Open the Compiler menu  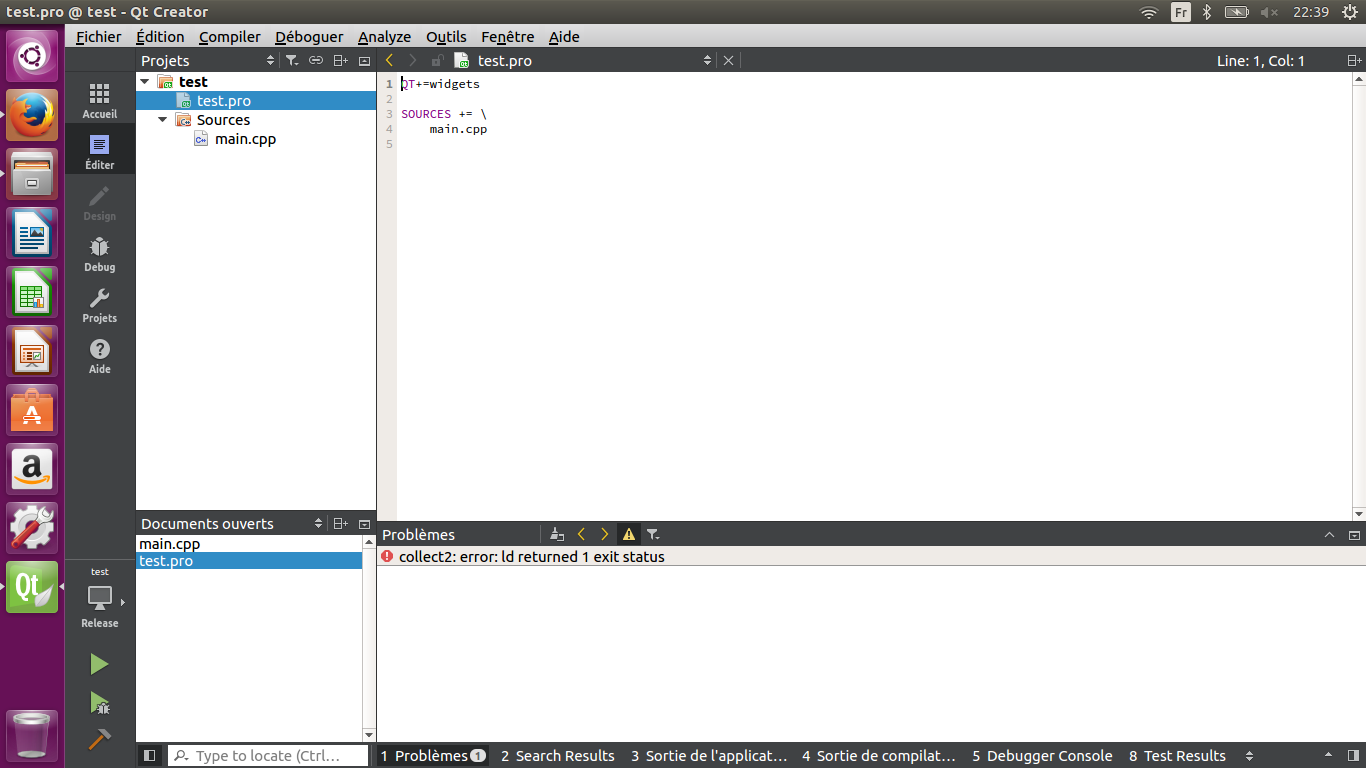(230, 37)
